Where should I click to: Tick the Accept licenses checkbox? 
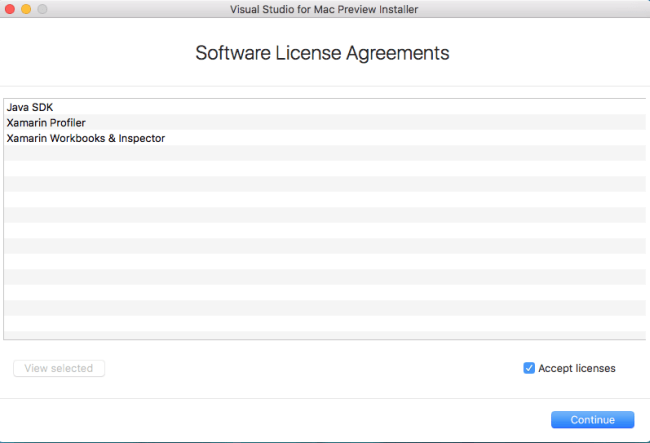[529, 368]
